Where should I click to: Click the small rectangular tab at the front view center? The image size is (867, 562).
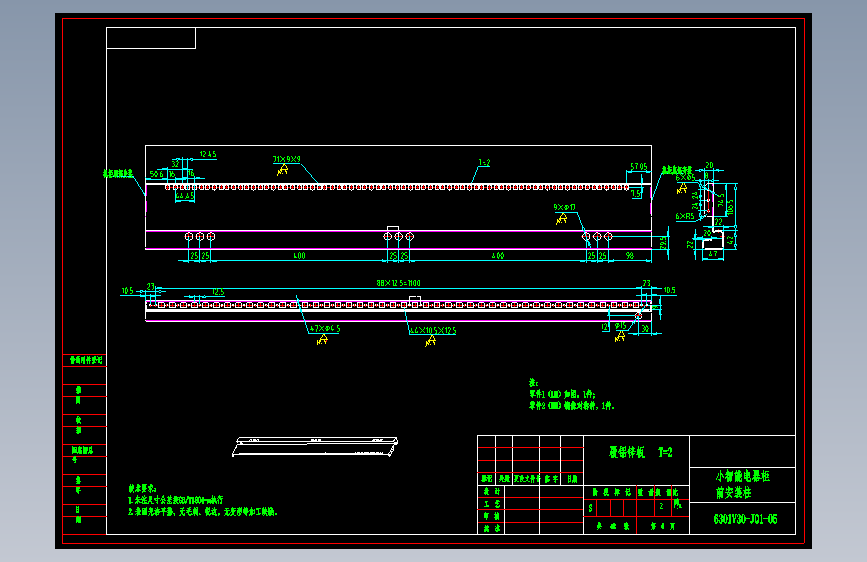click(393, 228)
